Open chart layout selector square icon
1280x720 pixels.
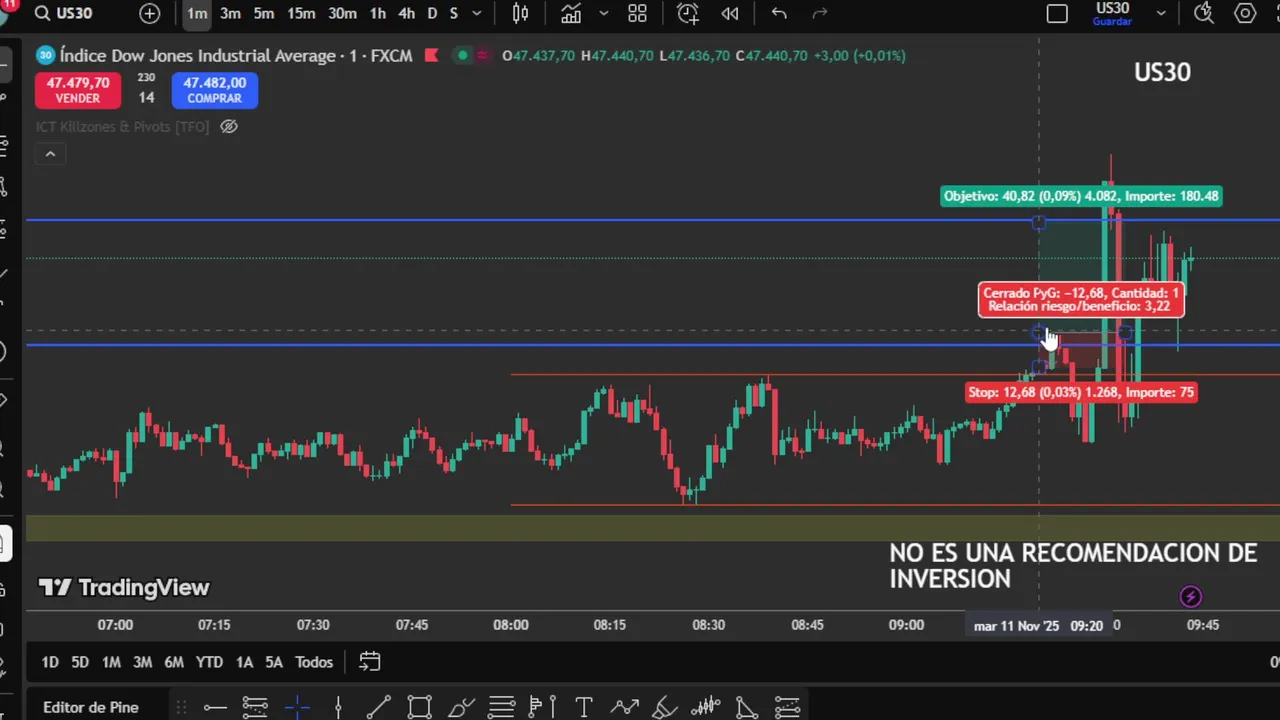1057,13
